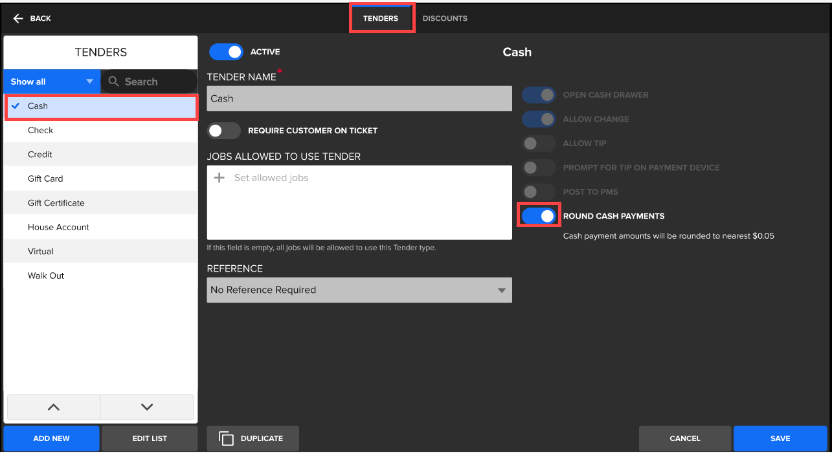The width and height of the screenshot is (832, 453).
Task: Click the Edit List button
Action: [x=149, y=438]
